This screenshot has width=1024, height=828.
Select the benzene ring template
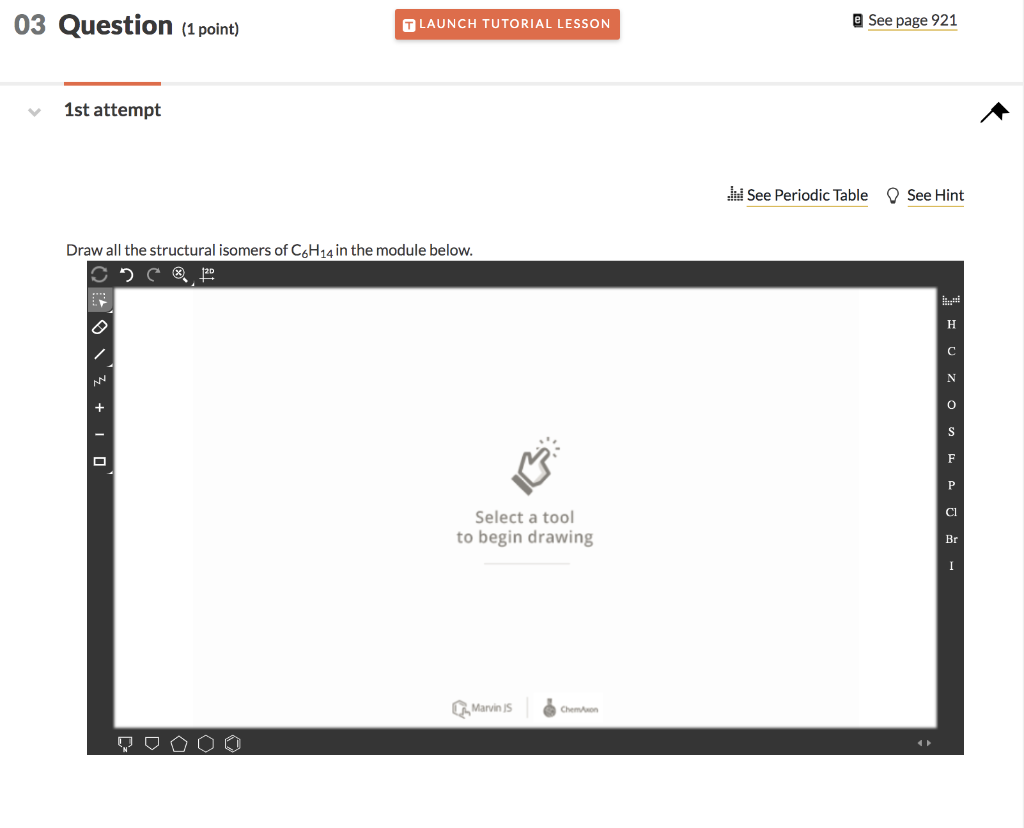point(232,743)
